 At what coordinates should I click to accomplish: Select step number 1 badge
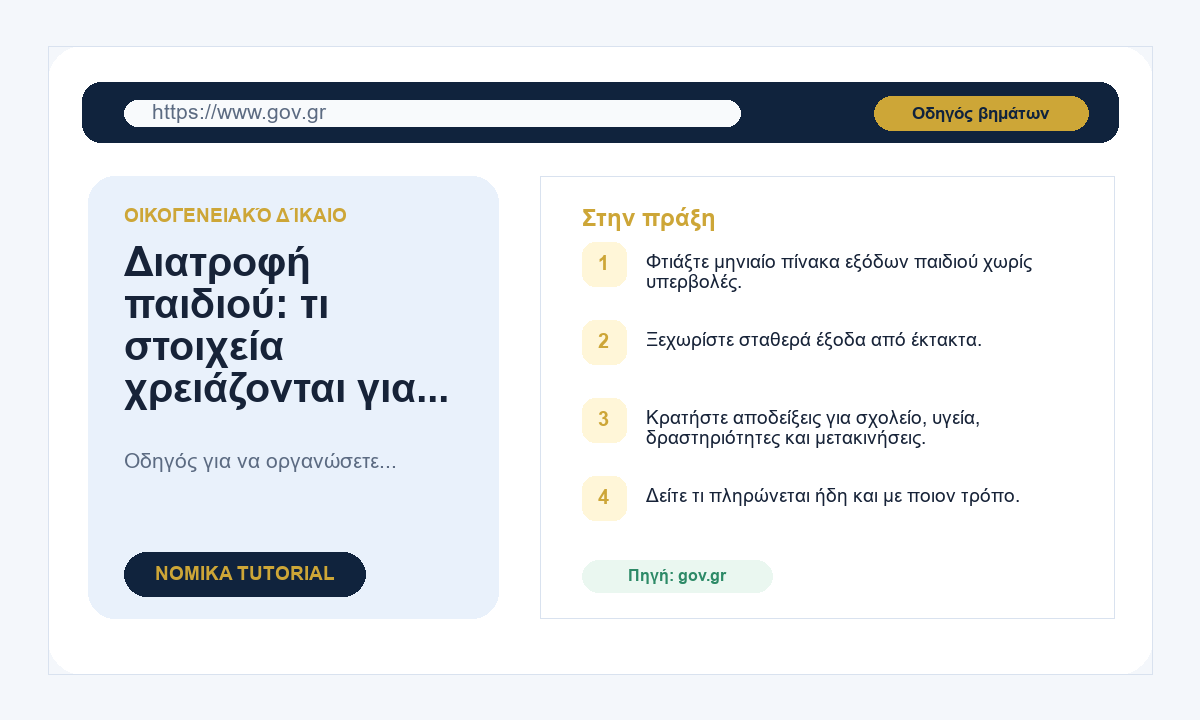point(604,264)
